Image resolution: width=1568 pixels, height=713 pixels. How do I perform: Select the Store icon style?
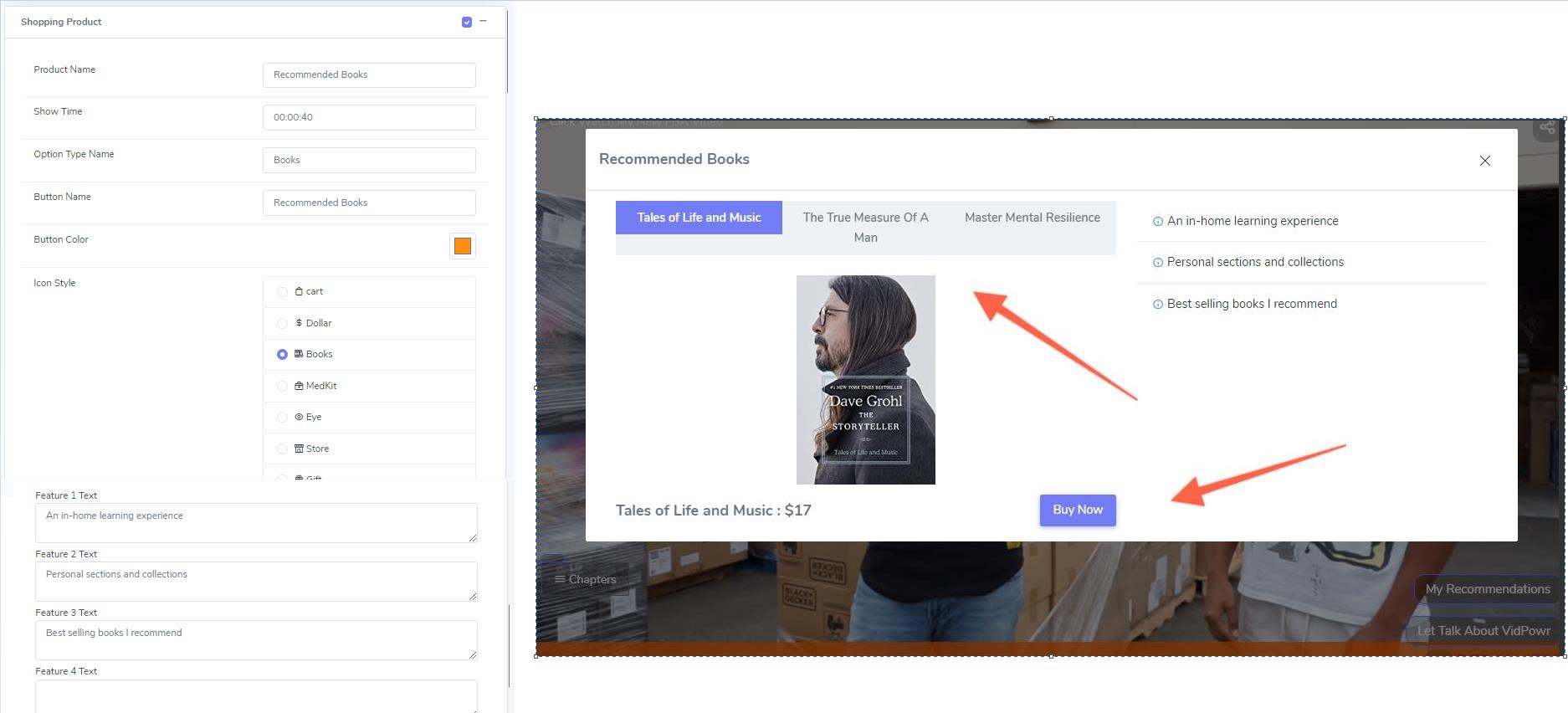click(282, 449)
